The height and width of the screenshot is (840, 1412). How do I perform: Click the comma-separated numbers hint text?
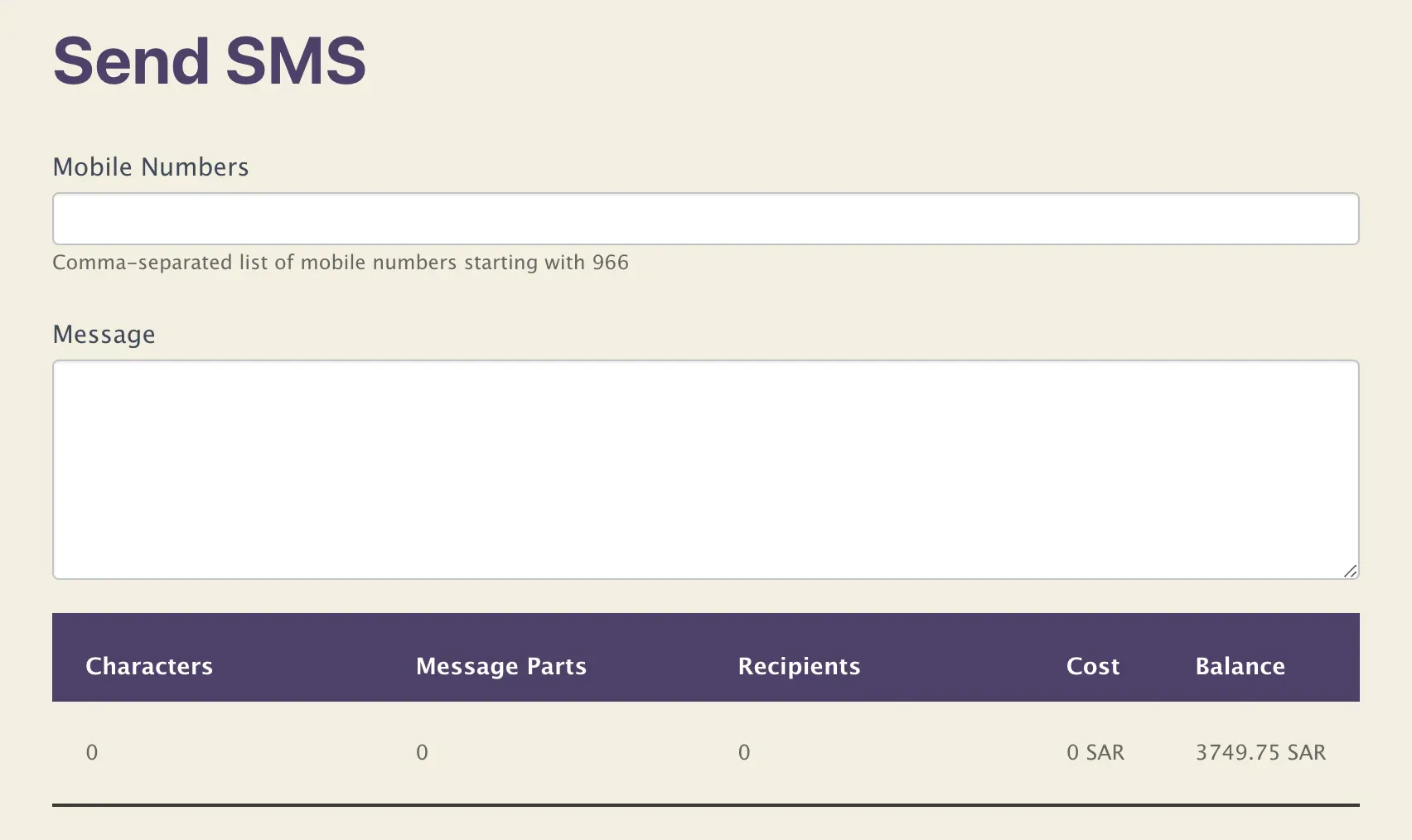341,263
